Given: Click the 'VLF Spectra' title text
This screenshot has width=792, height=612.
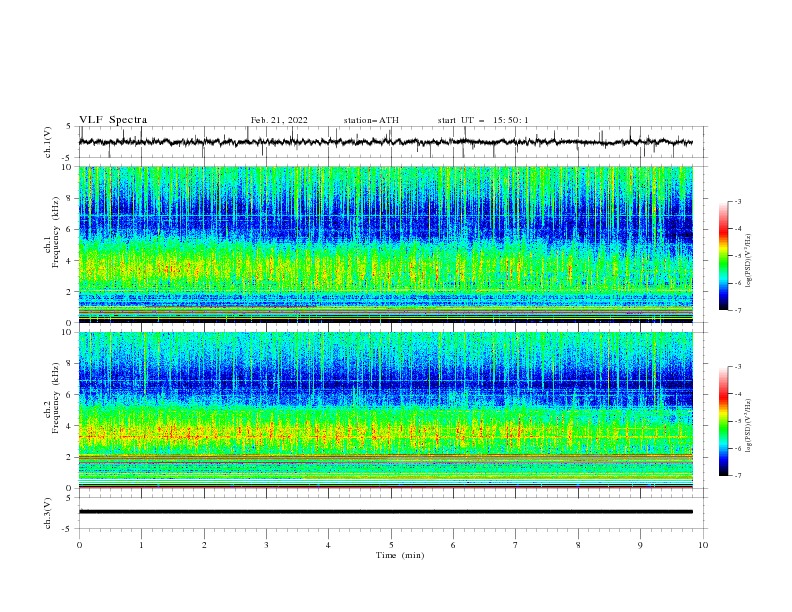Looking at the screenshot, I should click(x=113, y=120).
